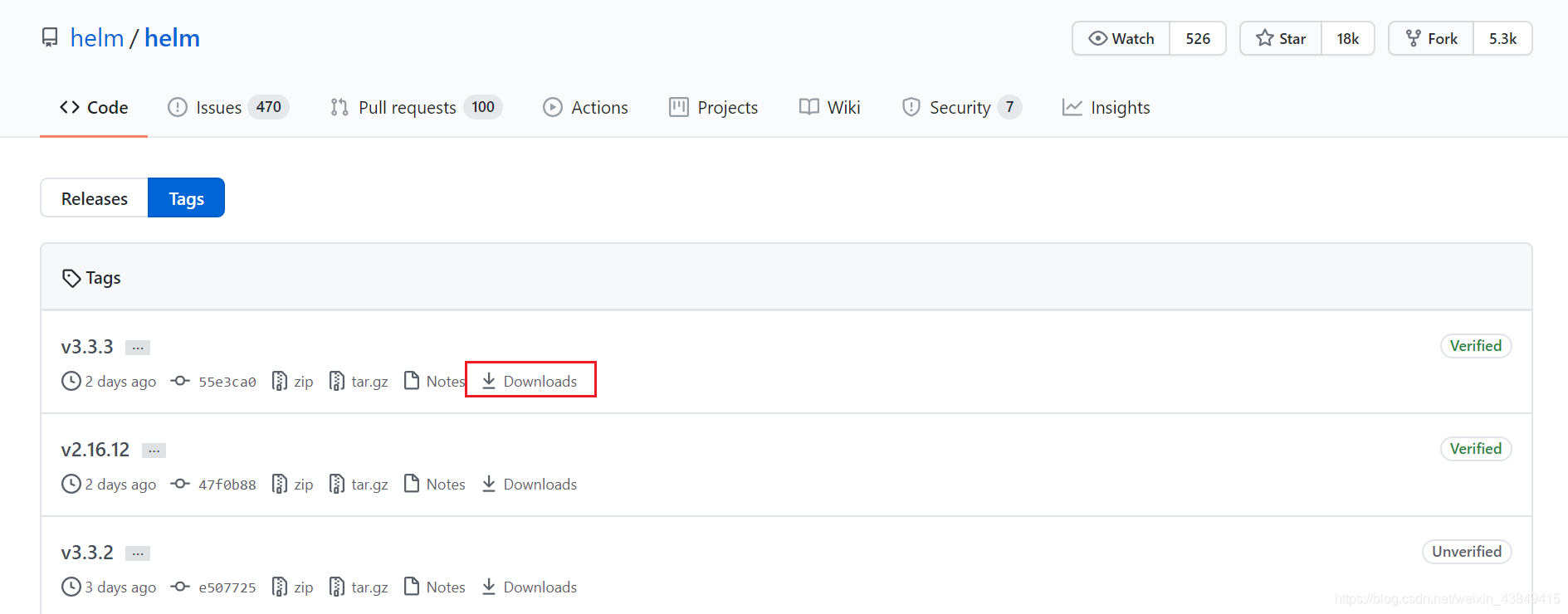The width and height of the screenshot is (1568, 614).
Task: Open the Pull requests tab
Action: [416, 107]
